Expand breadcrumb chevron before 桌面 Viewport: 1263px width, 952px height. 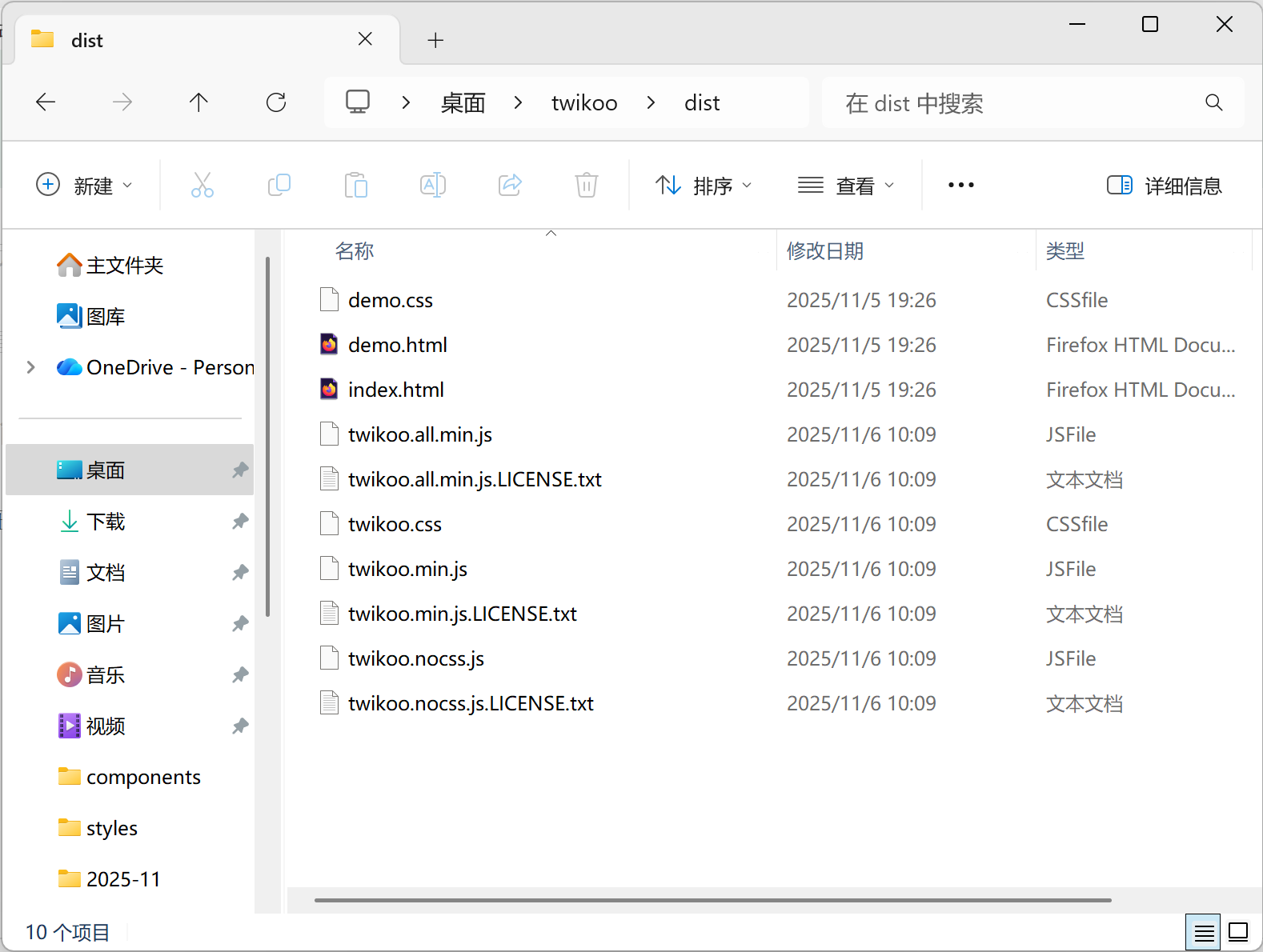click(x=406, y=102)
